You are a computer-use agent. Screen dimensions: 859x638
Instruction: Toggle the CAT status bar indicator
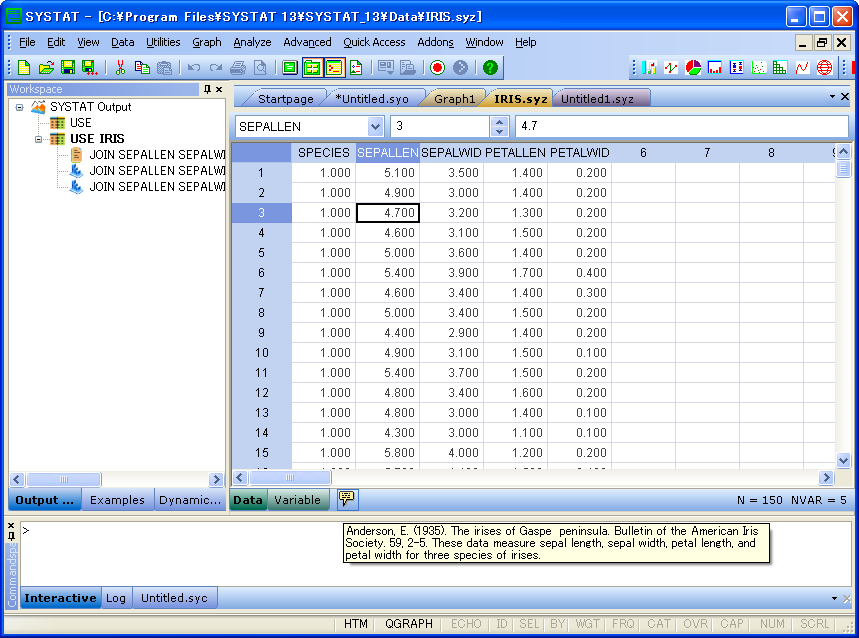point(659,624)
